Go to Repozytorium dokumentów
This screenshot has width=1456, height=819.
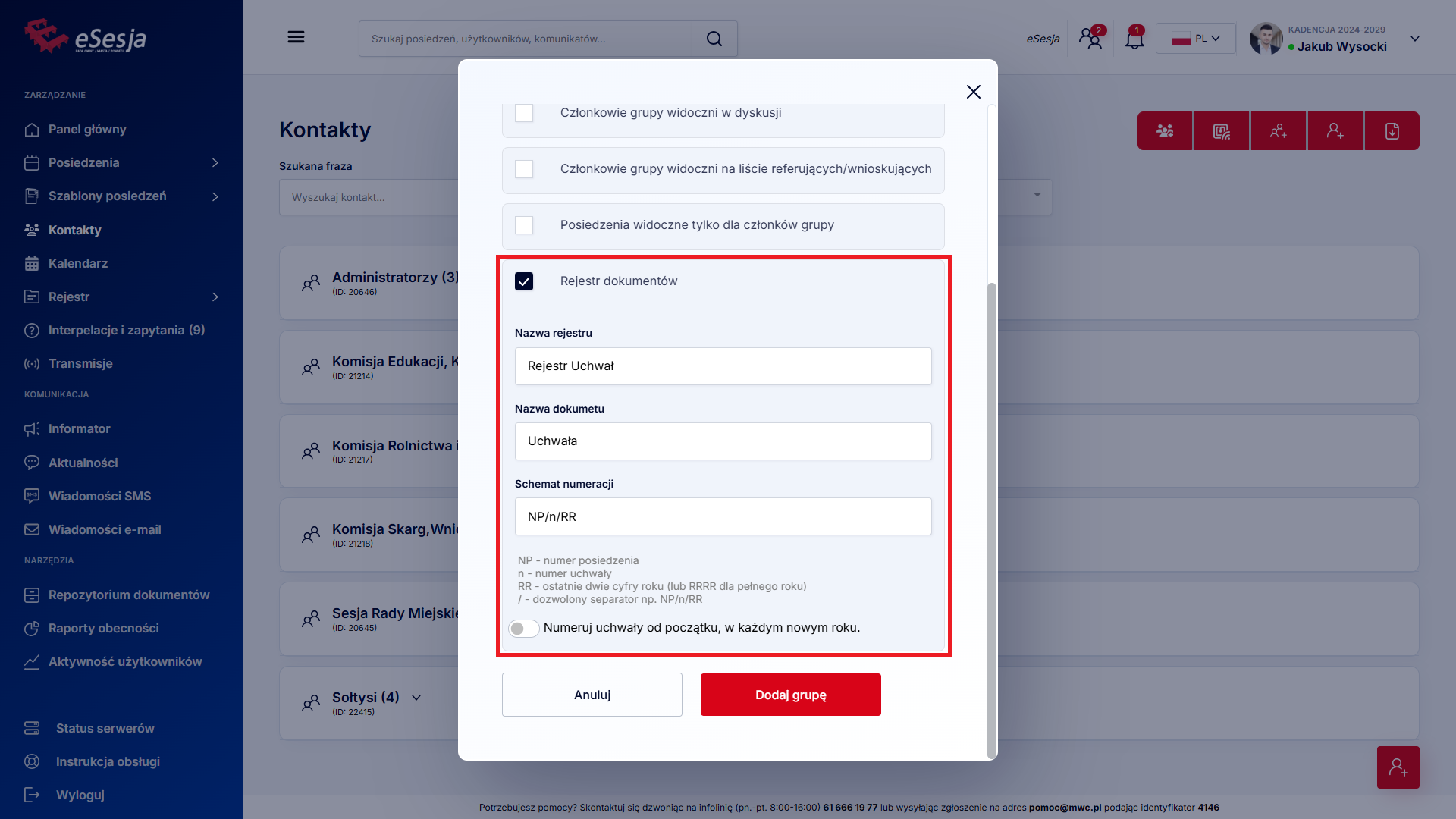click(x=129, y=595)
